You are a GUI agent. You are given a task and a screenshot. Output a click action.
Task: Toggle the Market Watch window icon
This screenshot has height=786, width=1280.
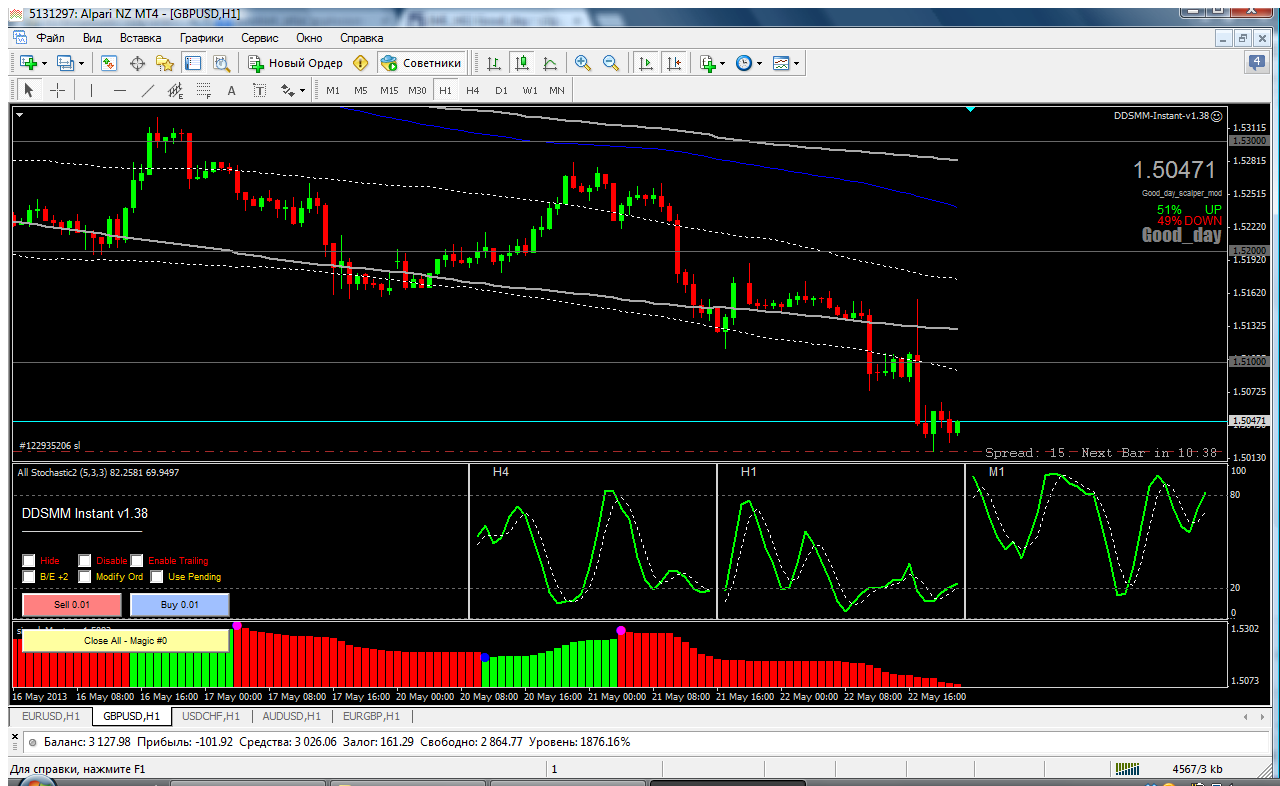point(109,63)
